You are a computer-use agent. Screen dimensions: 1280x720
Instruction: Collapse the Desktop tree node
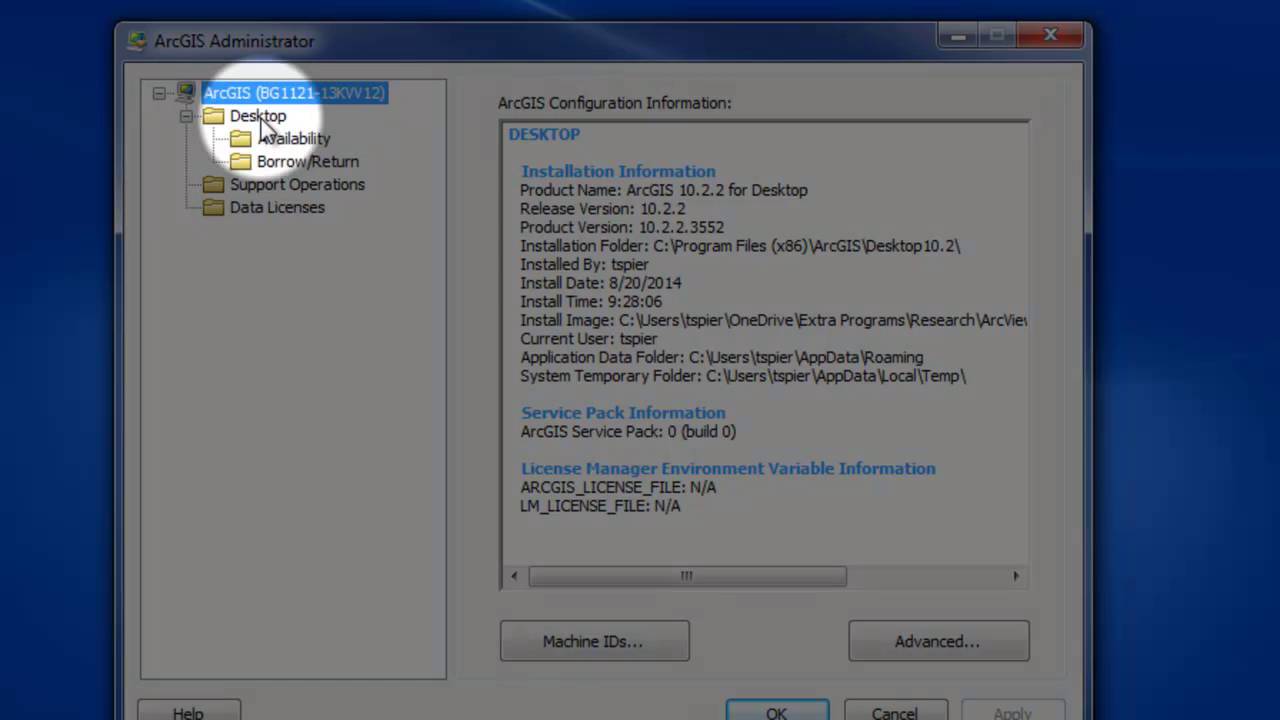click(x=186, y=116)
